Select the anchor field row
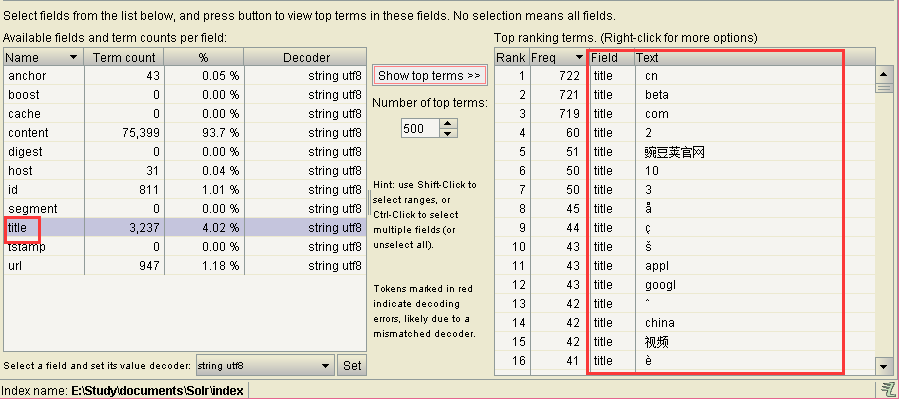The width and height of the screenshot is (899, 399). (185, 76)
